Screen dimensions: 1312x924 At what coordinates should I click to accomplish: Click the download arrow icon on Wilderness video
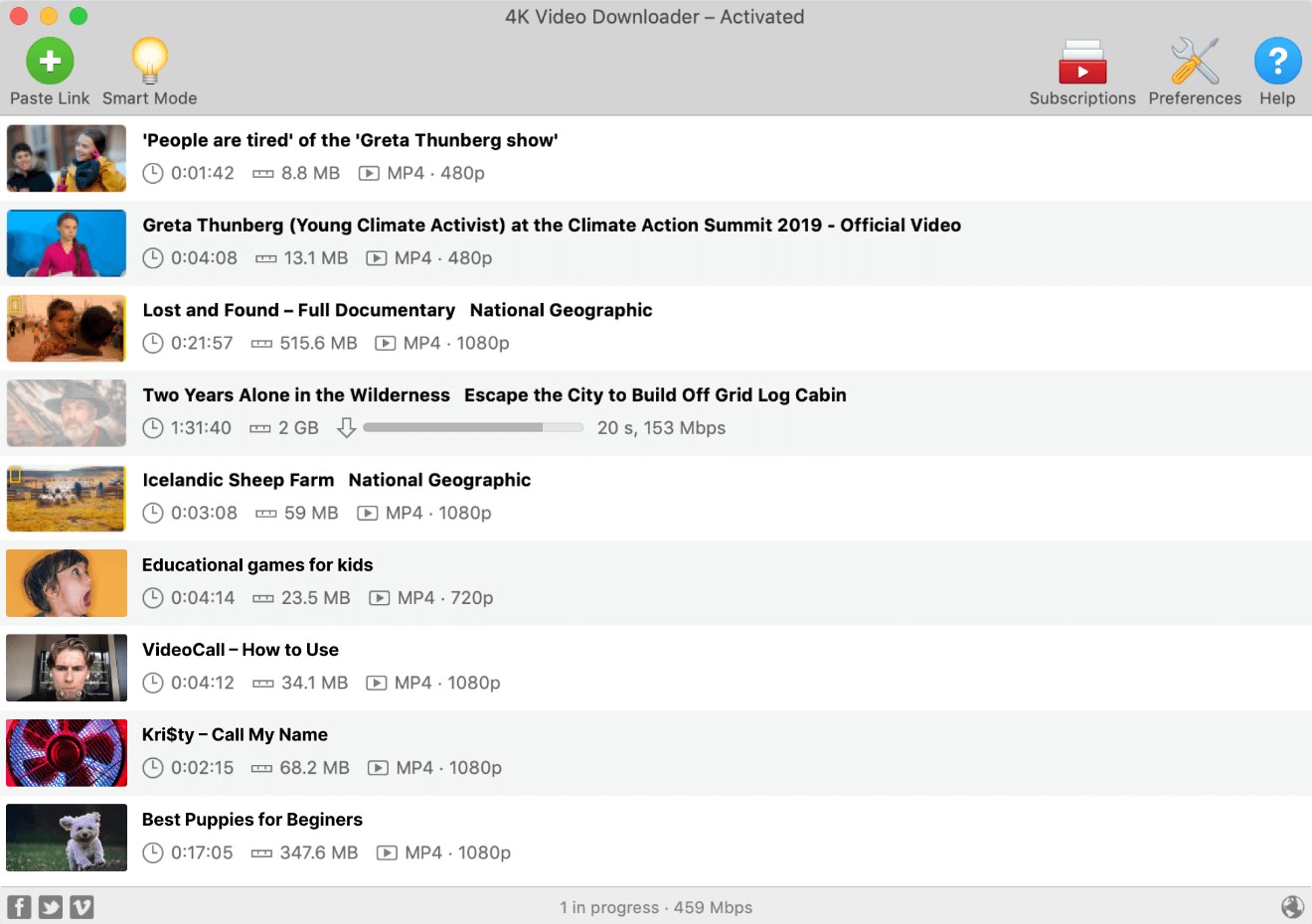(x=346, y=428)
